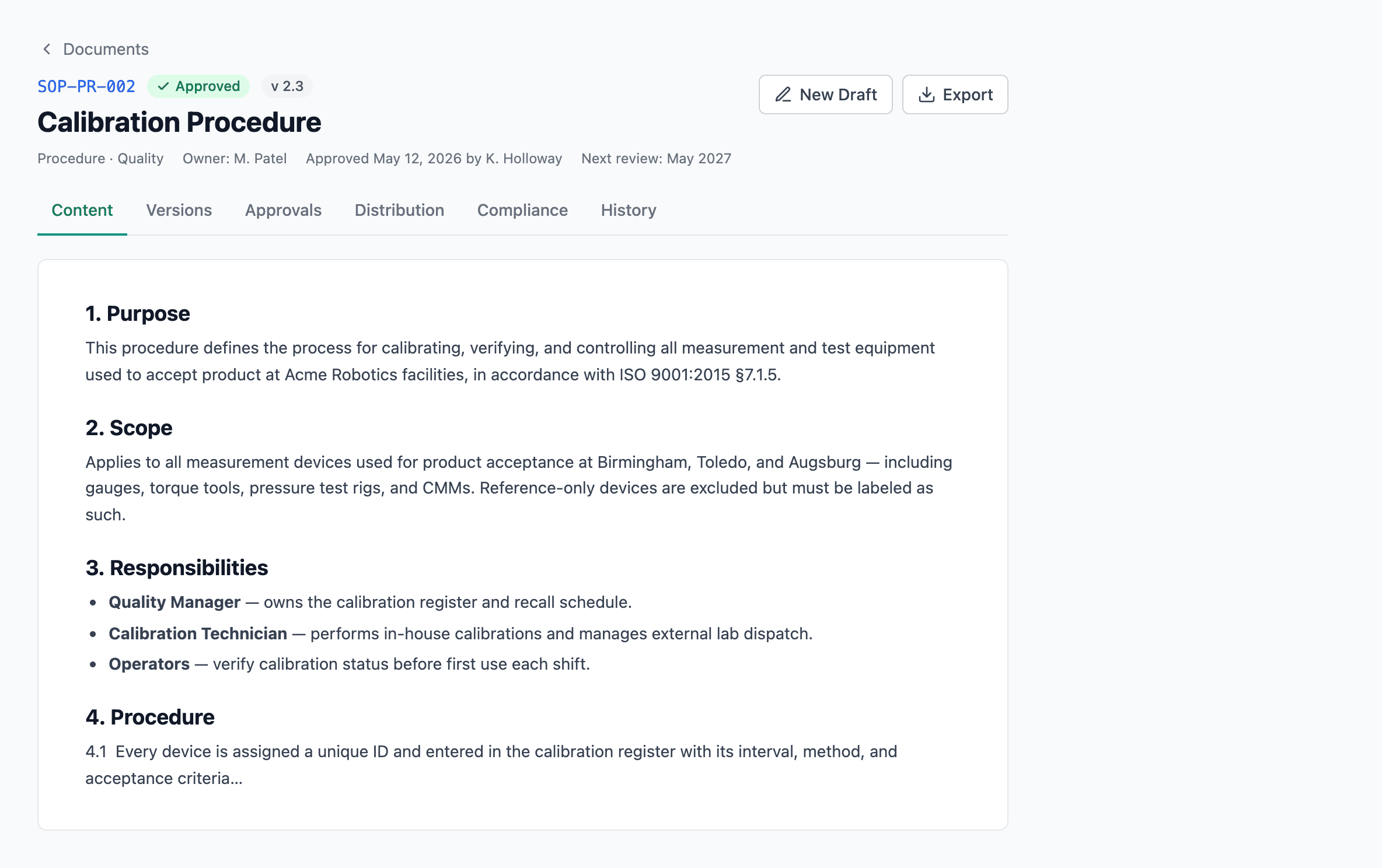Click the download icon on Export
Viewport: 1382px width, 868px height.
(926, 94)
